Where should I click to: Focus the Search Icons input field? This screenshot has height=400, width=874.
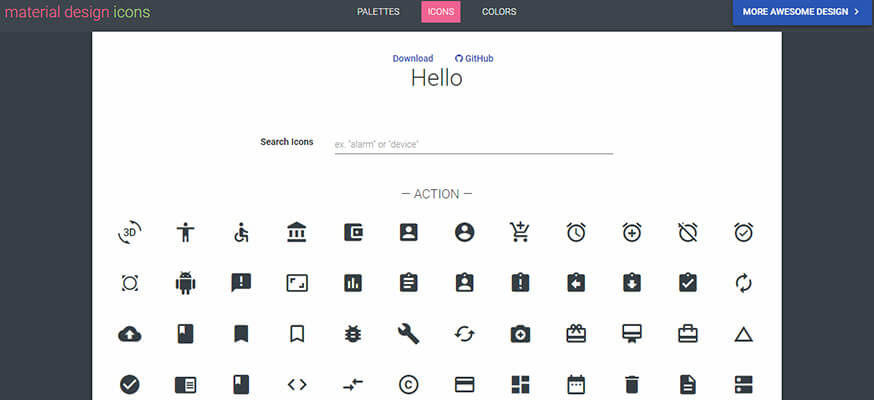click(x=474, y=144)
